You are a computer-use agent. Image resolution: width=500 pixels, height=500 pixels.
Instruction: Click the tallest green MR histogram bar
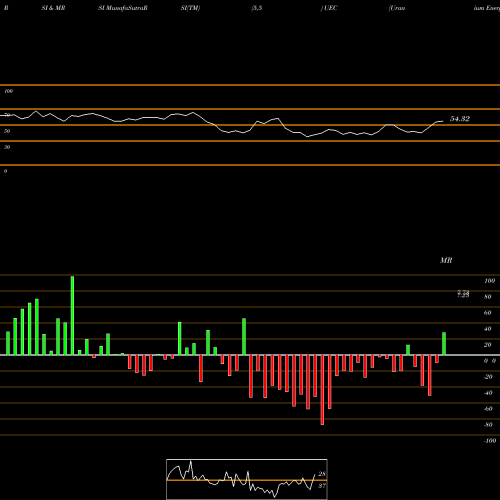(x=72, y=316)
